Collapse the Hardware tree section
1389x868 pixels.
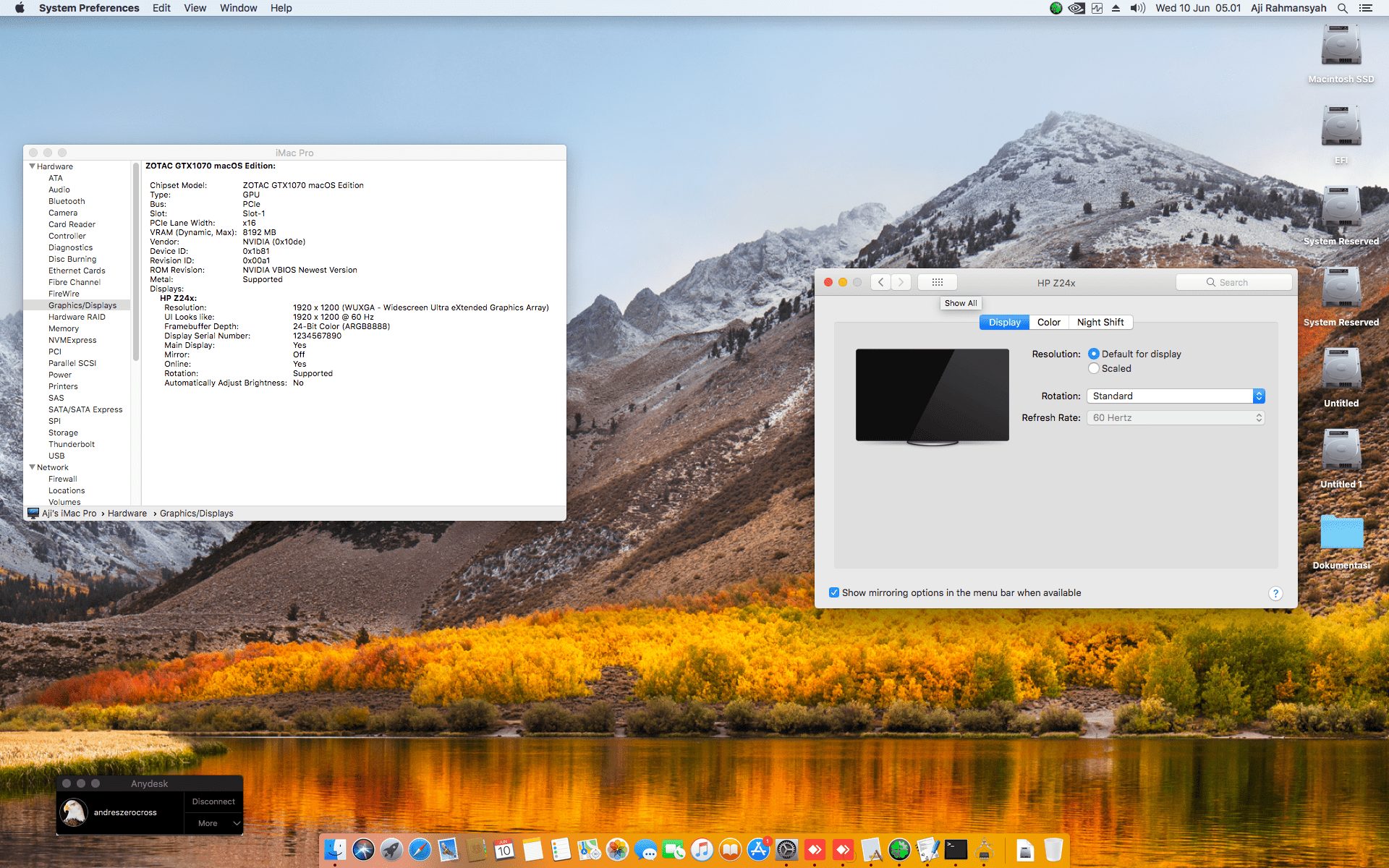pos(32,166)
